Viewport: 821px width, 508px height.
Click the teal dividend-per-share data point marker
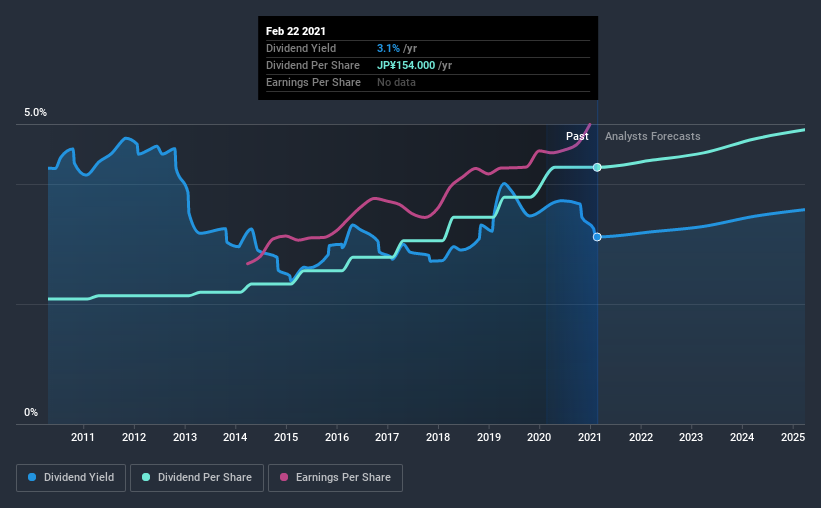(597, 167)
